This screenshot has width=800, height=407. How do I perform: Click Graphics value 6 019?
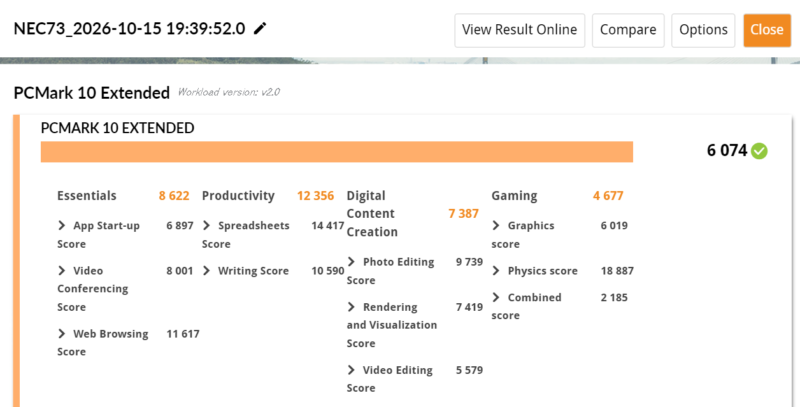(614, 225)
